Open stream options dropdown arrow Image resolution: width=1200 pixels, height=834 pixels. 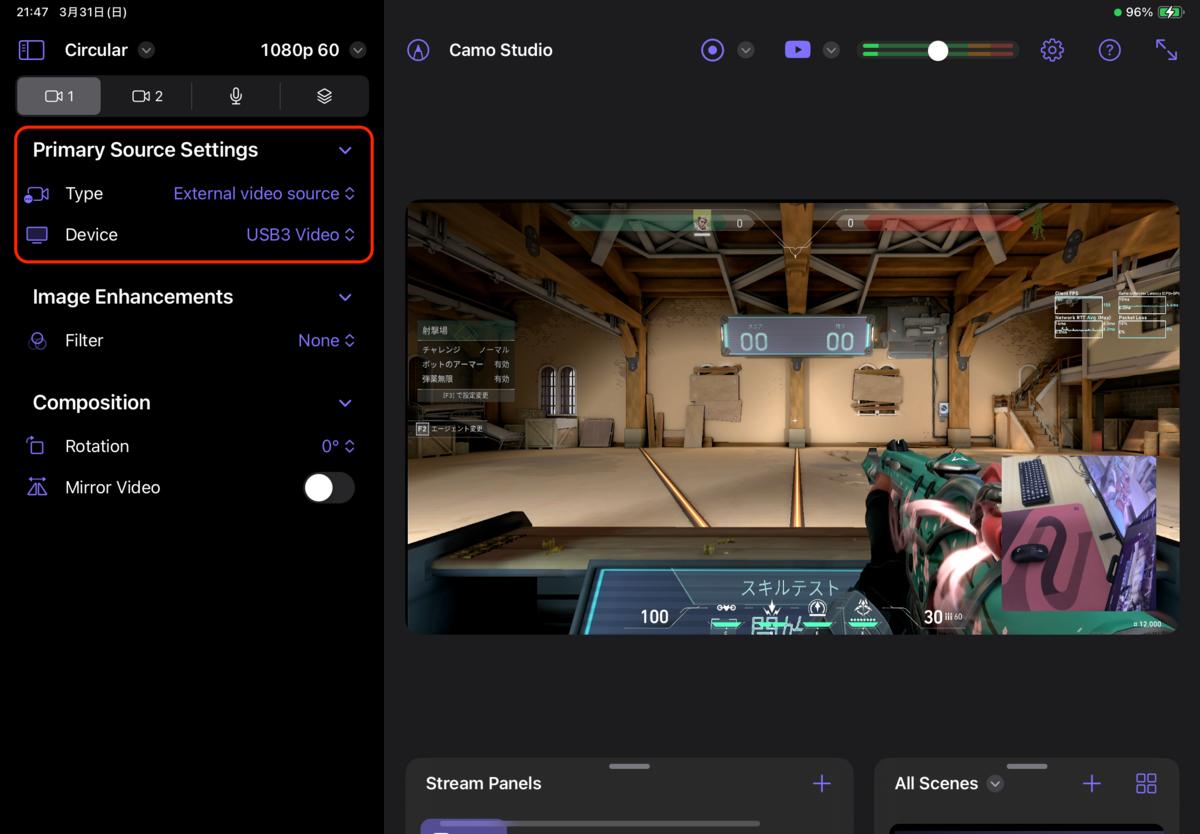click(x=831, y=50)
